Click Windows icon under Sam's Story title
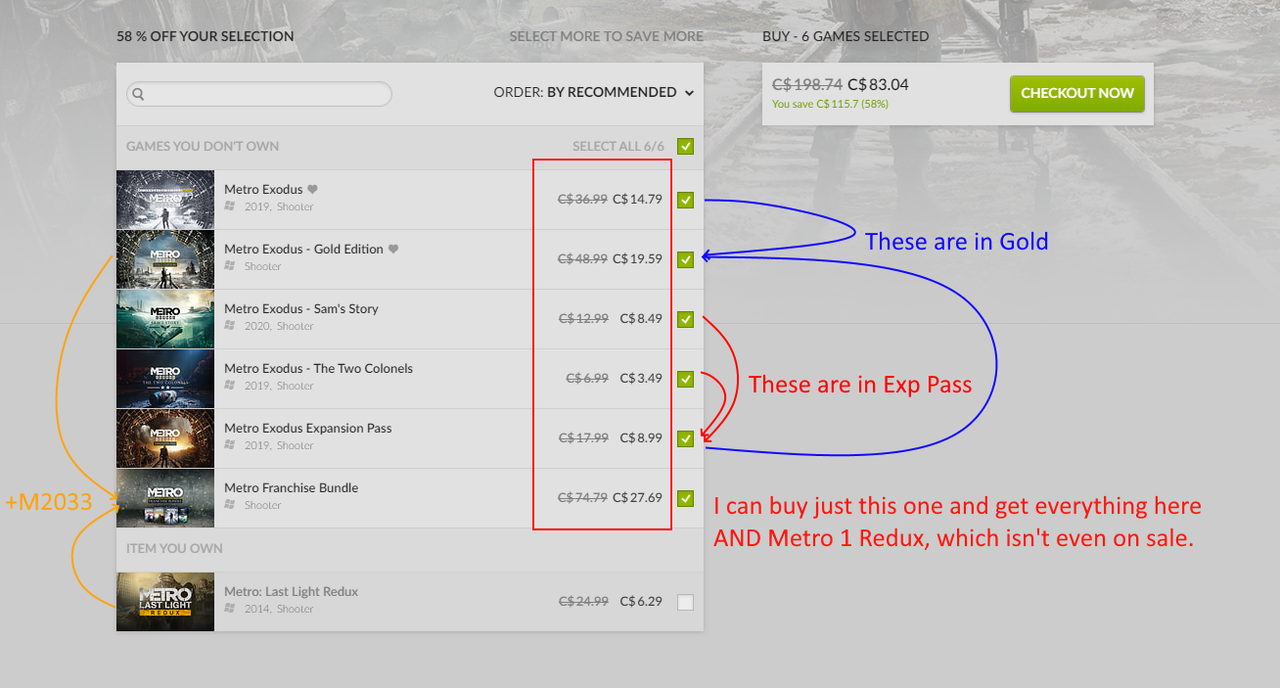Viewport: 1280px width, 688px height. tap(230, 326)
